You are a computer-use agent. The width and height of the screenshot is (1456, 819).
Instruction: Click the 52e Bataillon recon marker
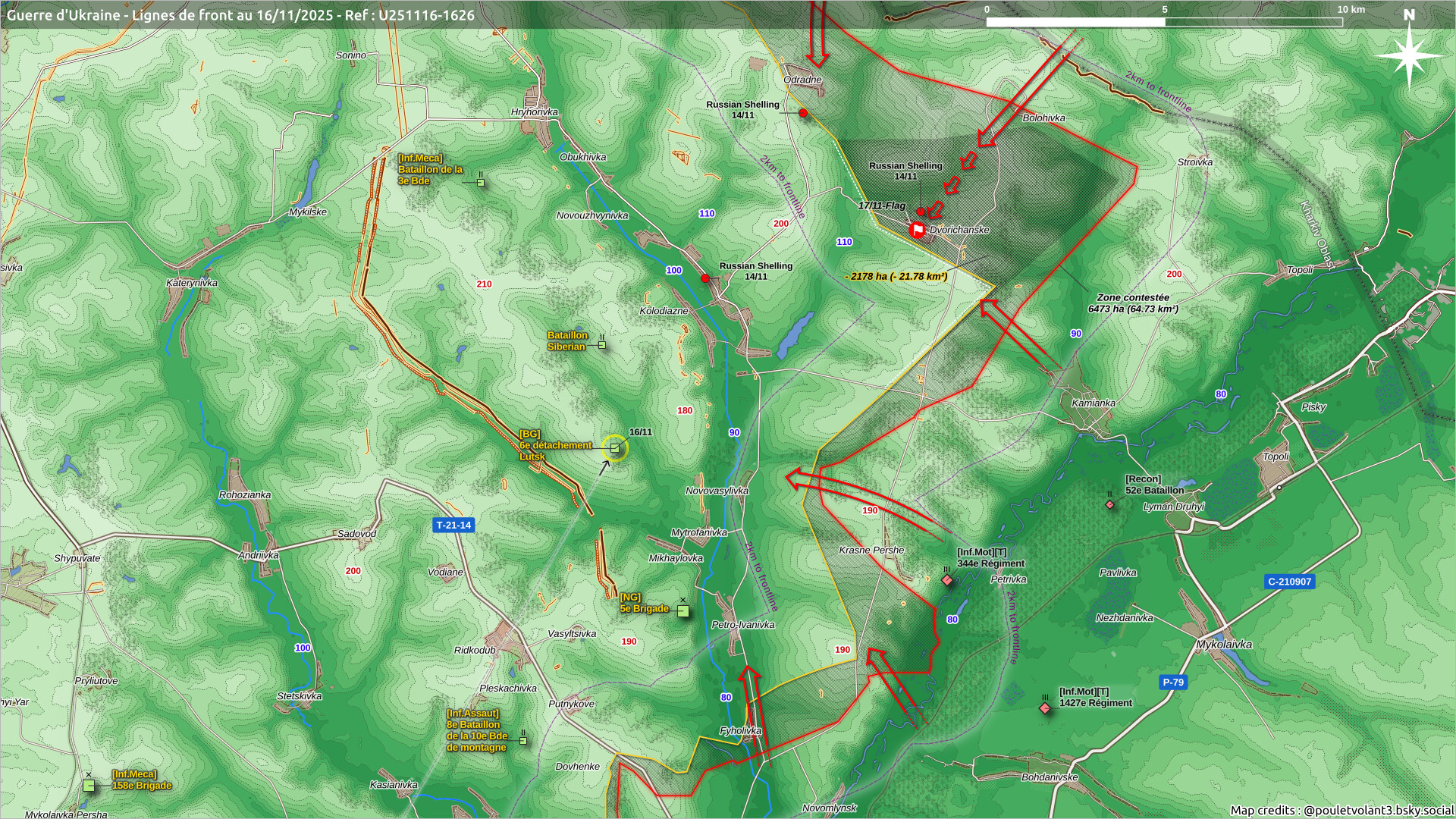[1110, 504]
